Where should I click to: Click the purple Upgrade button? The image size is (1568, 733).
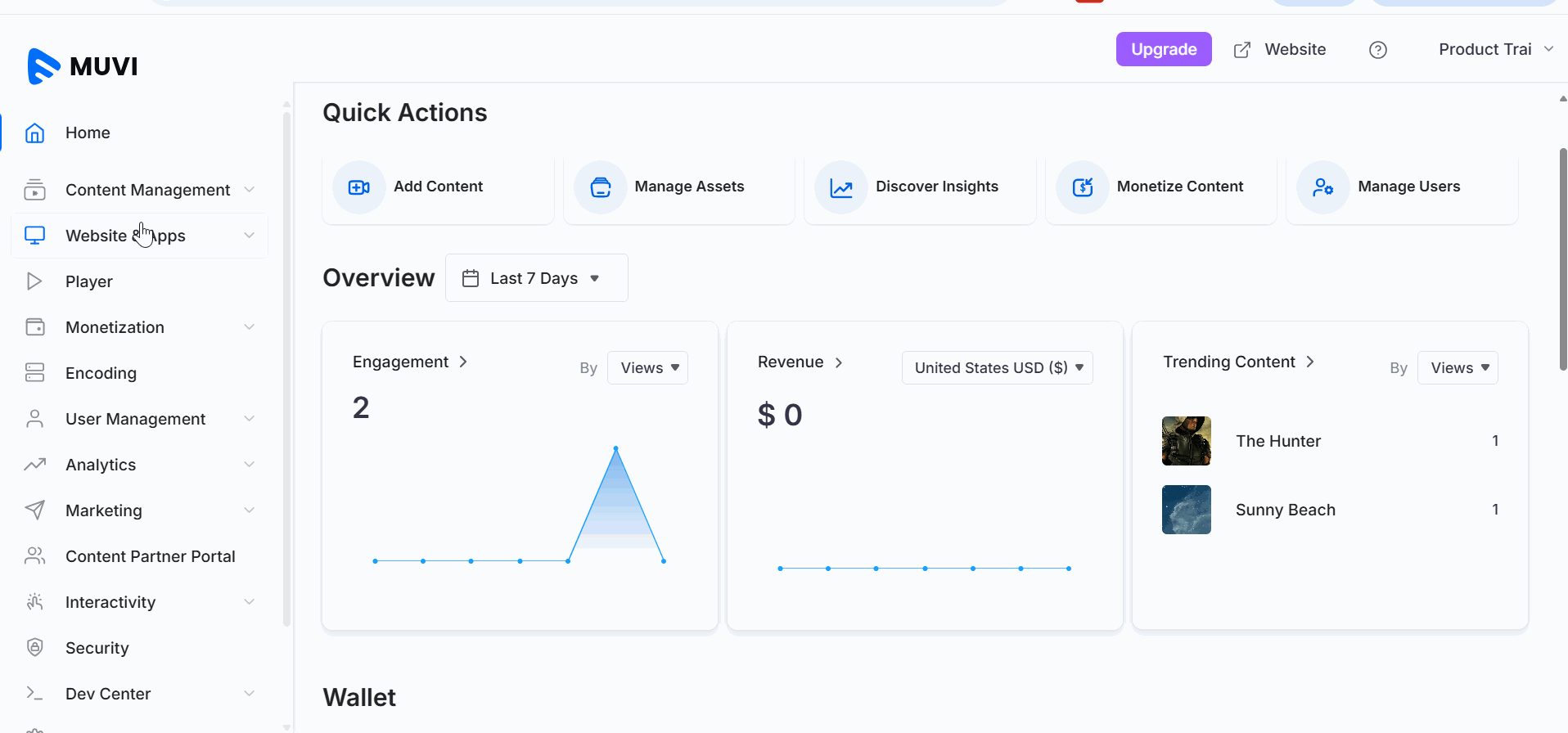tap(1163, 50)
